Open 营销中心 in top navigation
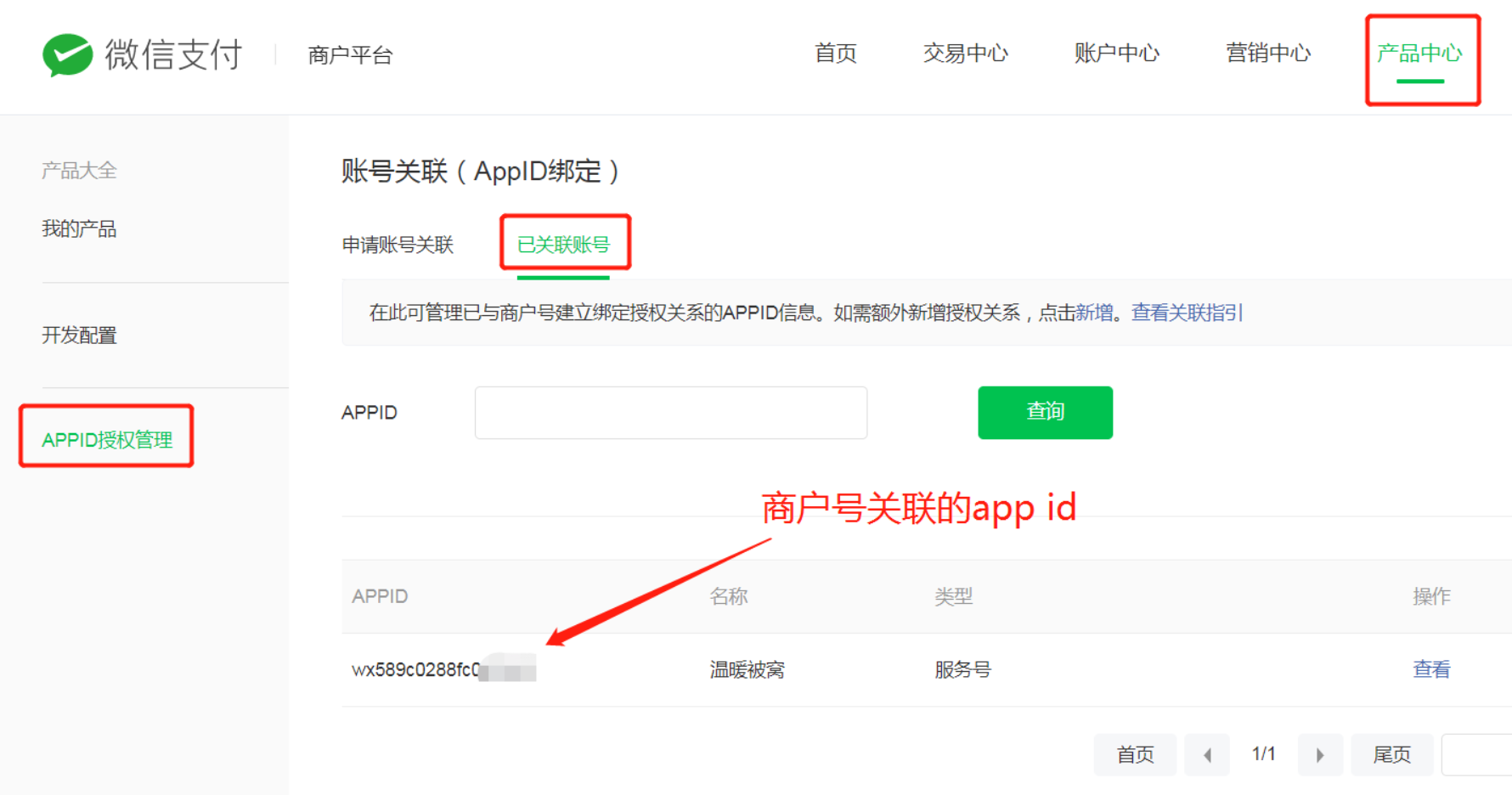Viewport: 1512px width, 795px height. [x=1268, y=54]
